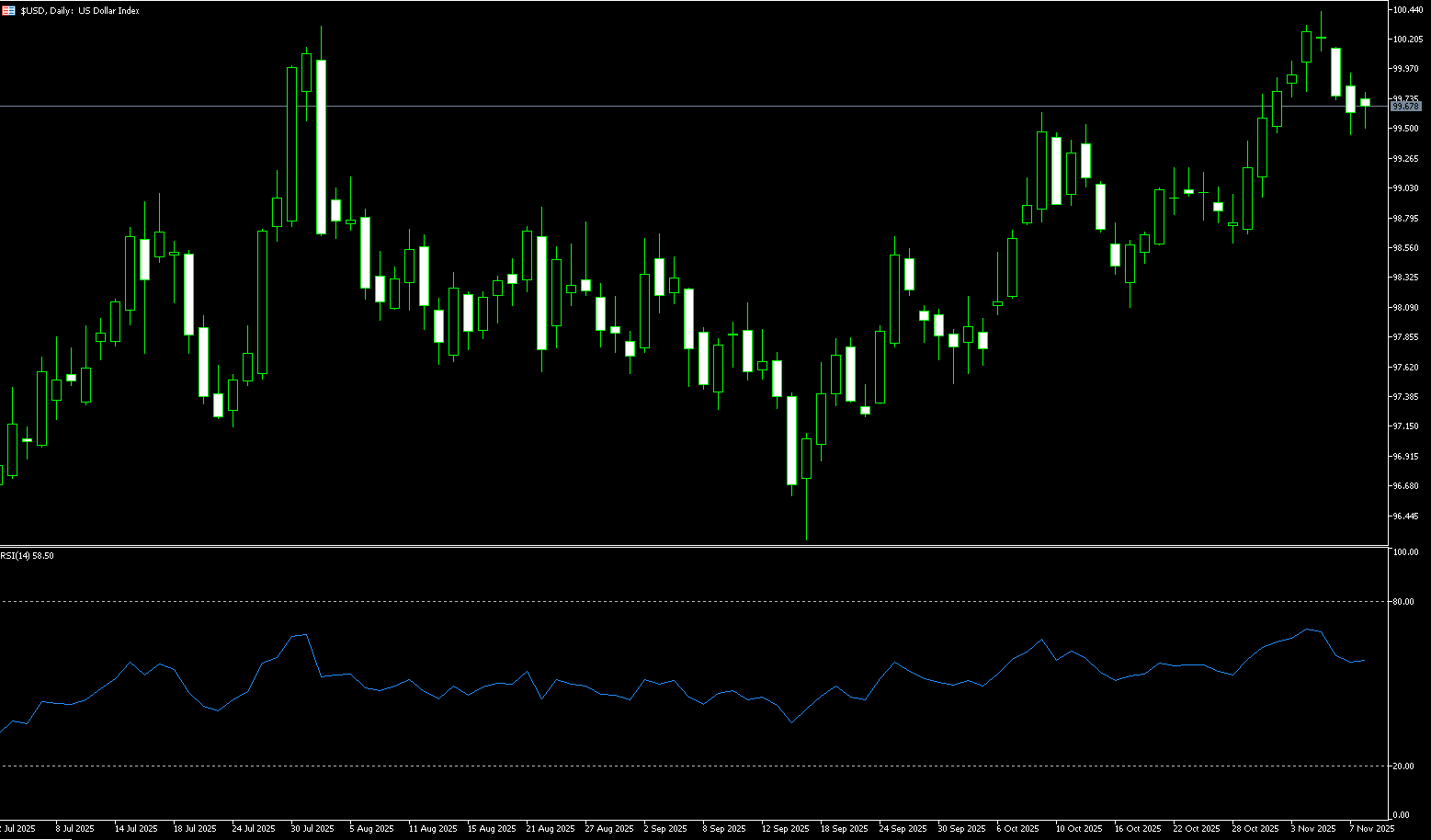This screenshot has width=1431, height=840.
Task: Click the 21 Aug 2025 time axis label
Action: click(x=550, y=829)
